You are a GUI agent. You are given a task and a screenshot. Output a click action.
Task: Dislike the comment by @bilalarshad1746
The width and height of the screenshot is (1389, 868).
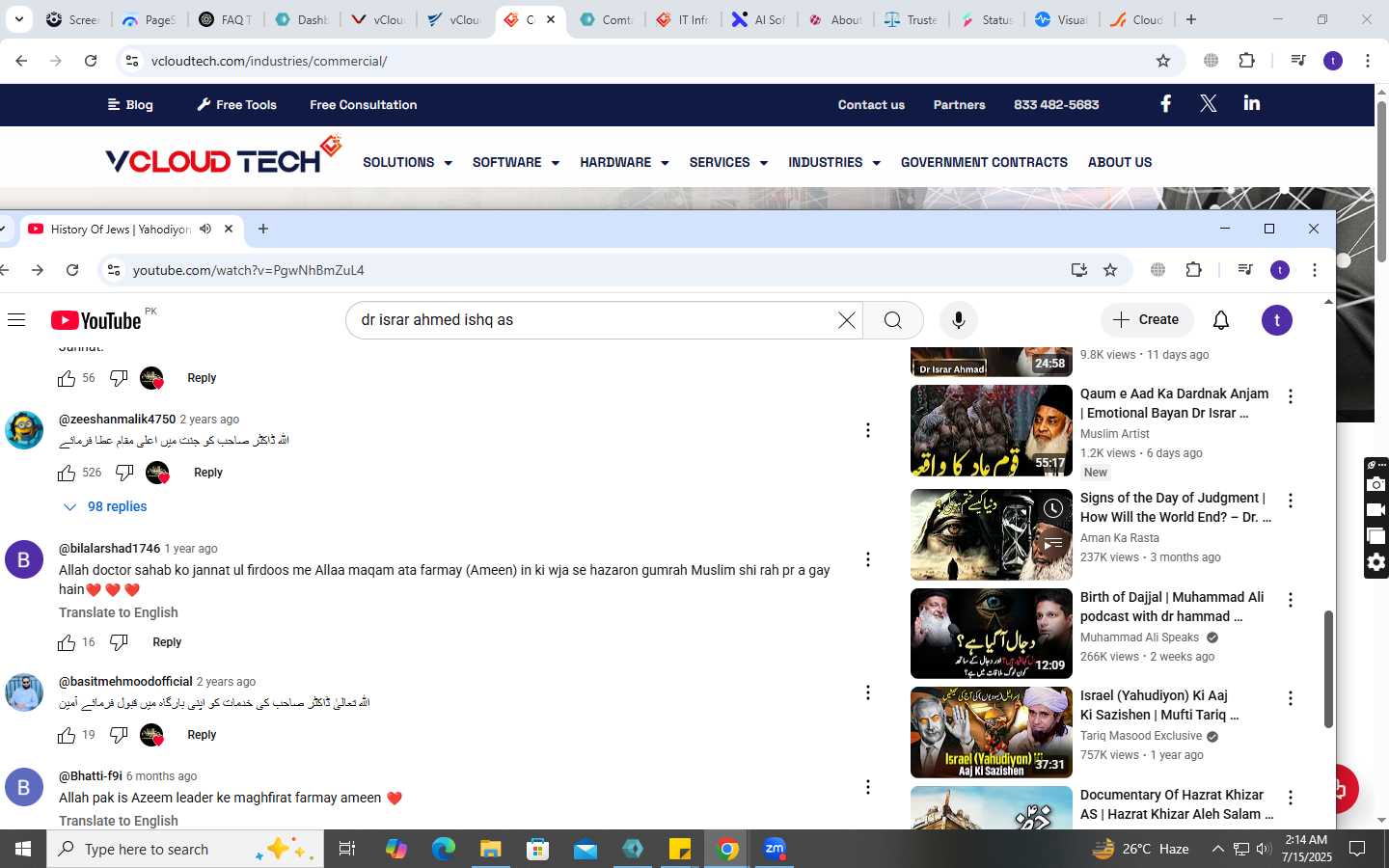pos(119,642)
